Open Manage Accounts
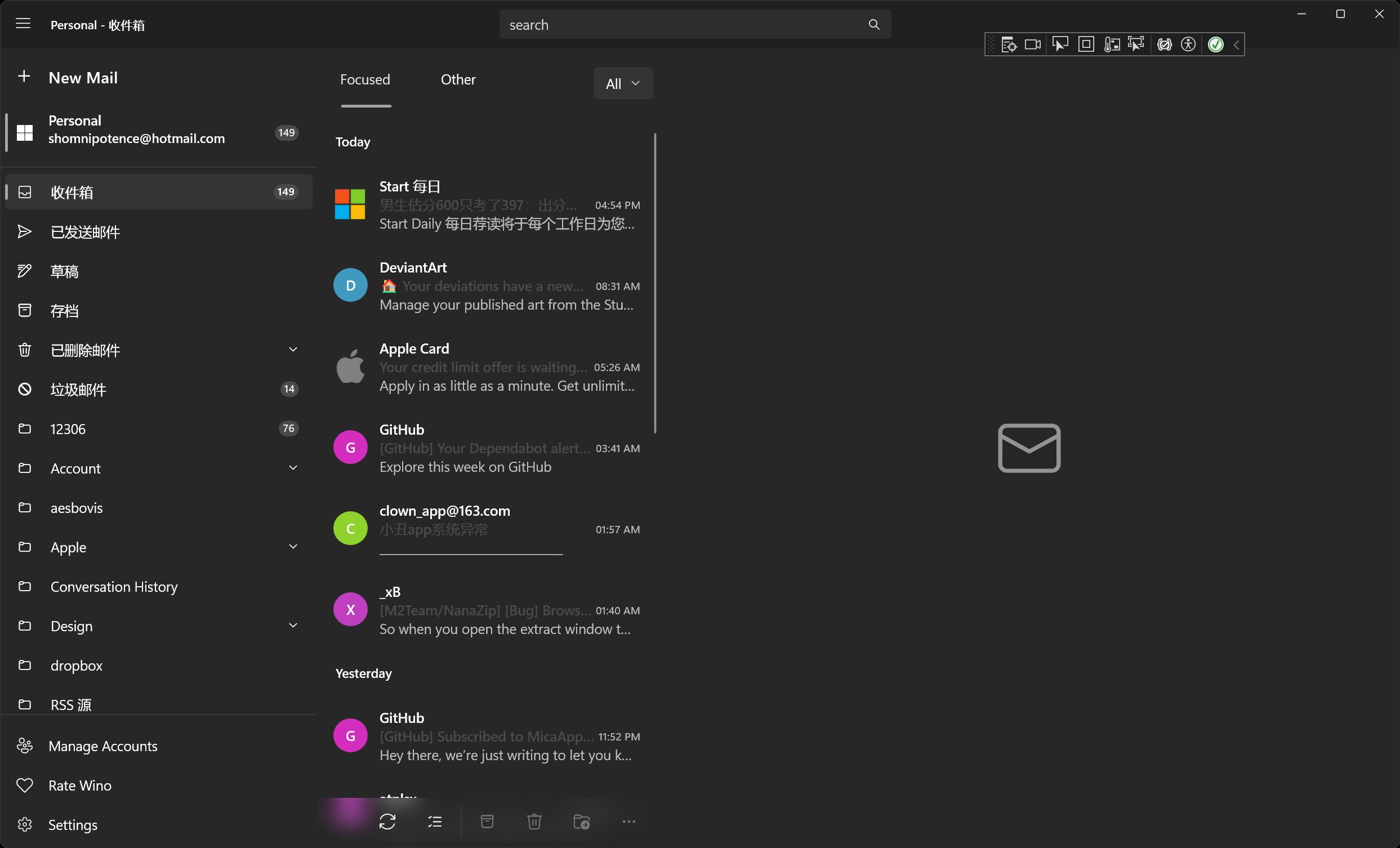 click(x=102, y=746)
